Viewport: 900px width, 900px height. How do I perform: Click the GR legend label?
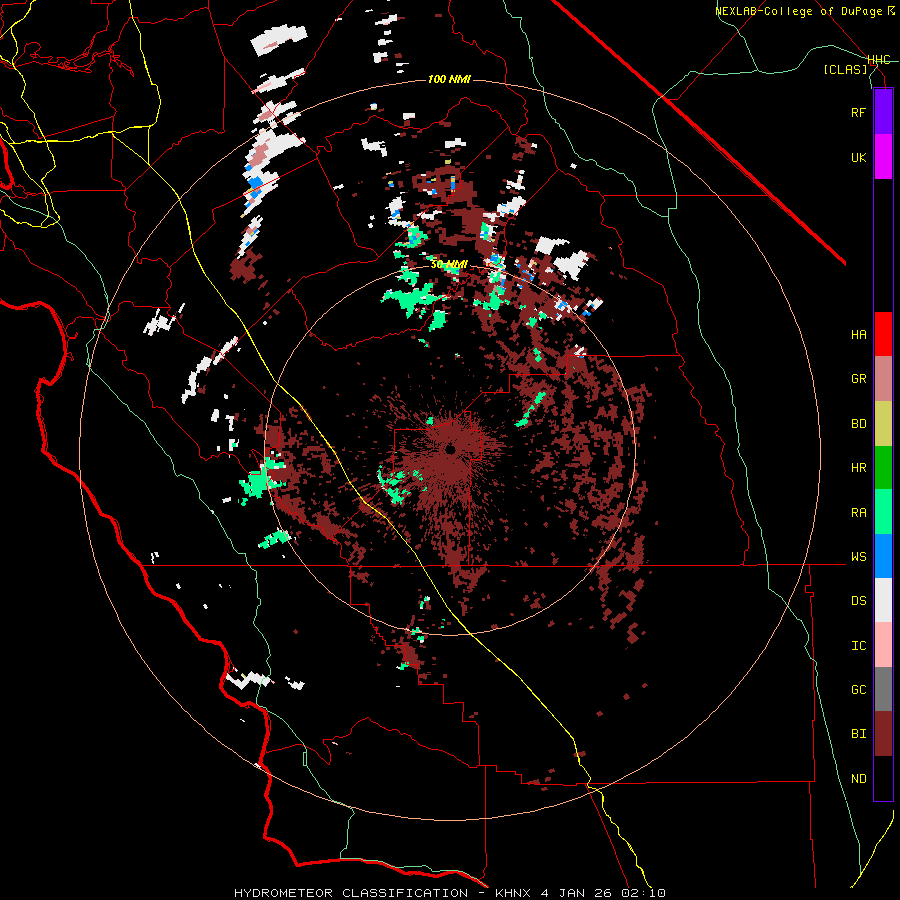click(858, 379)
